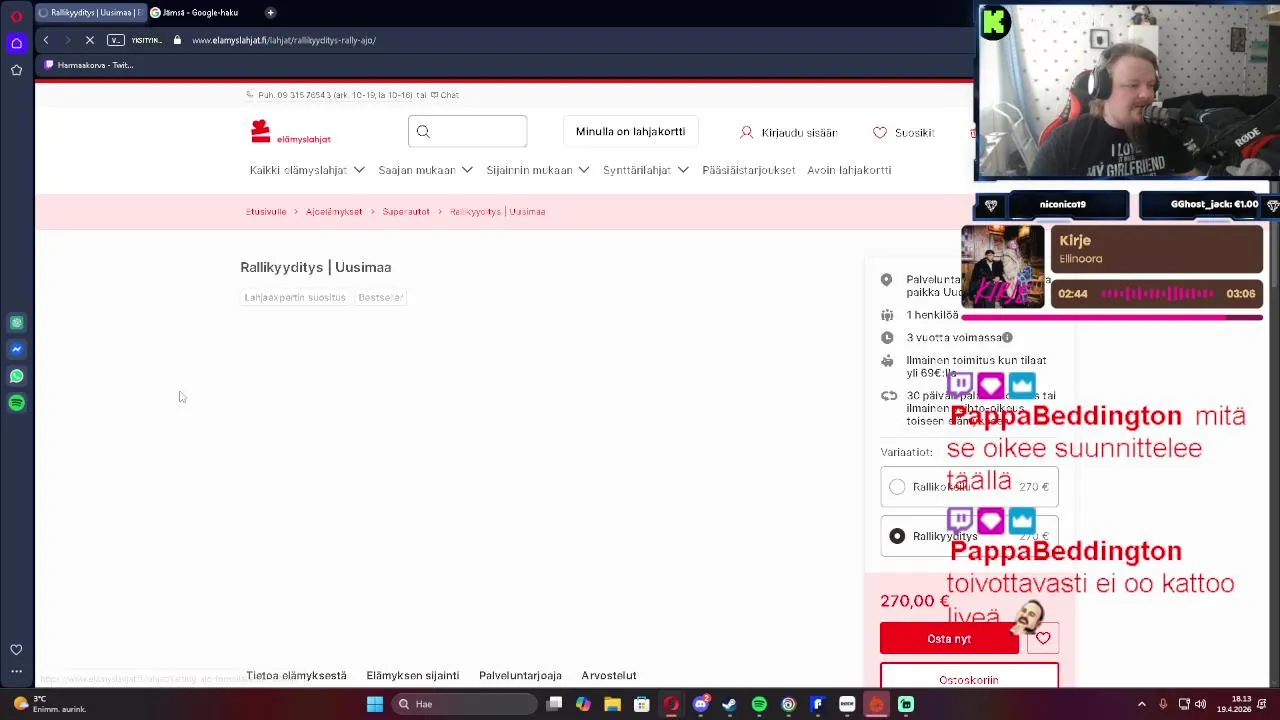The image size is (1280, 720).
Task: Switch to the Rallikyyditys | Uusimaa tab
Action: tap(90, 13)
